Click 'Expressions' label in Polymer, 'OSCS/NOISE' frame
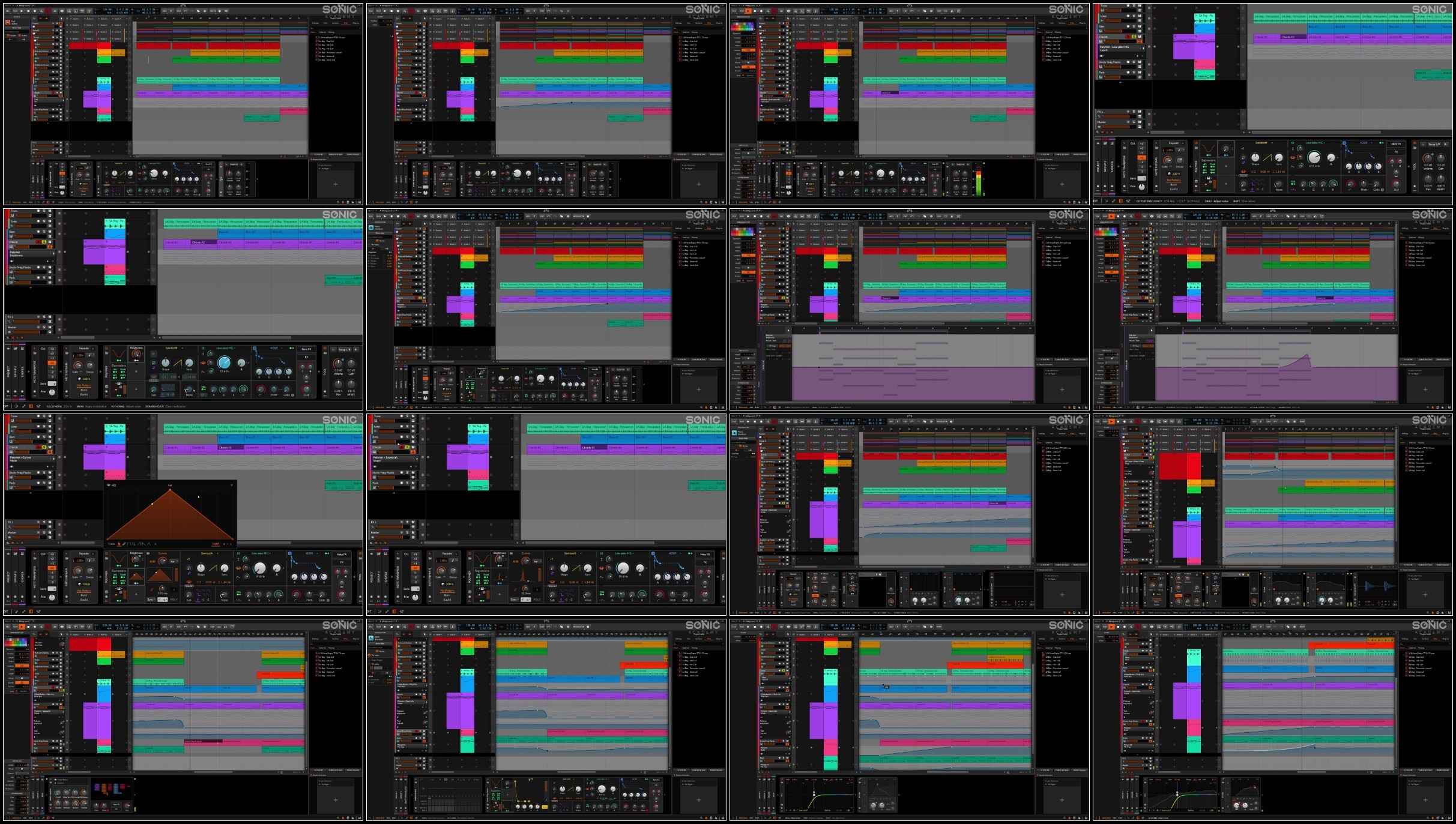The width and height of the screenshot is (1456, 824). [119, 365]
